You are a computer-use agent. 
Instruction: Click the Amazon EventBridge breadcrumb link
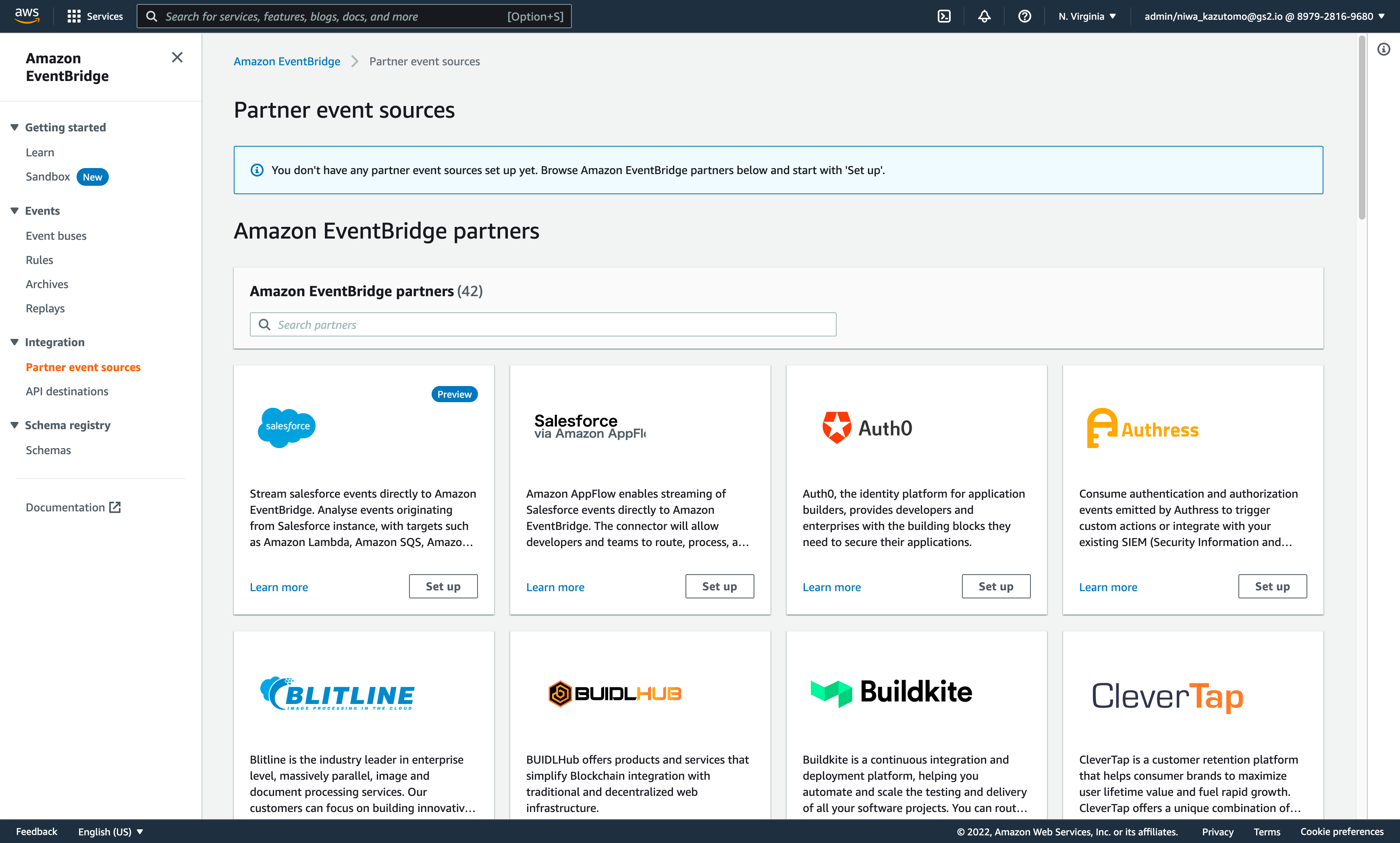tap(287, 61)
